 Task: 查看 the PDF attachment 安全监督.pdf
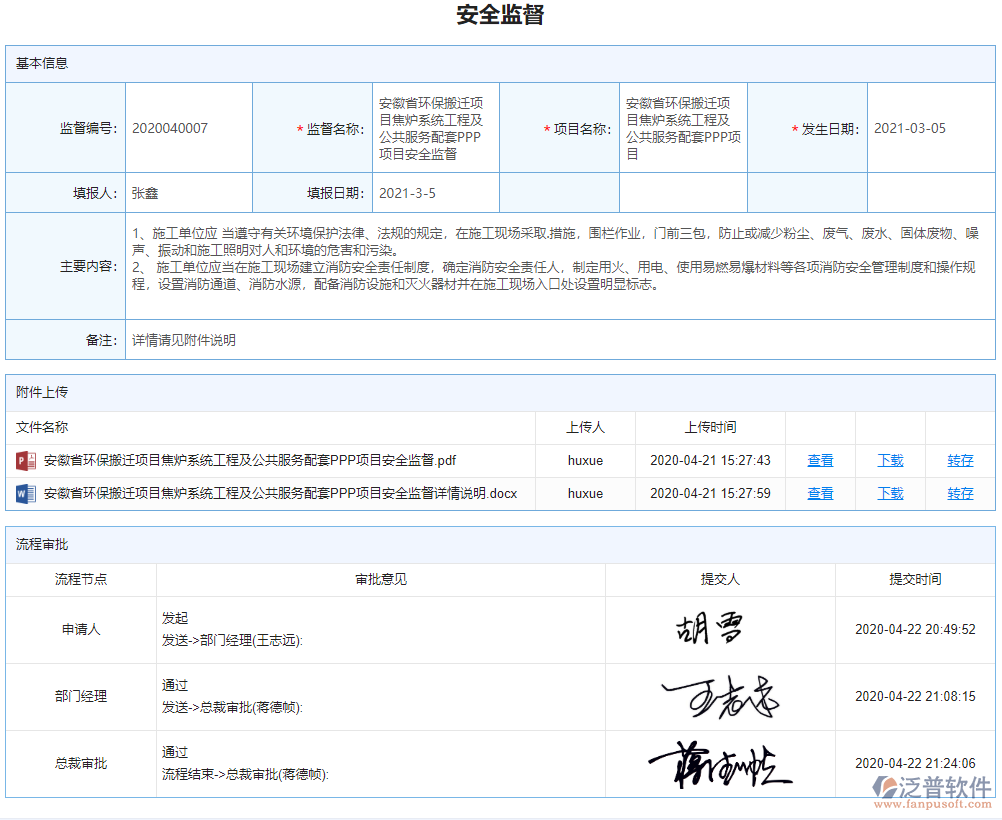820,460
